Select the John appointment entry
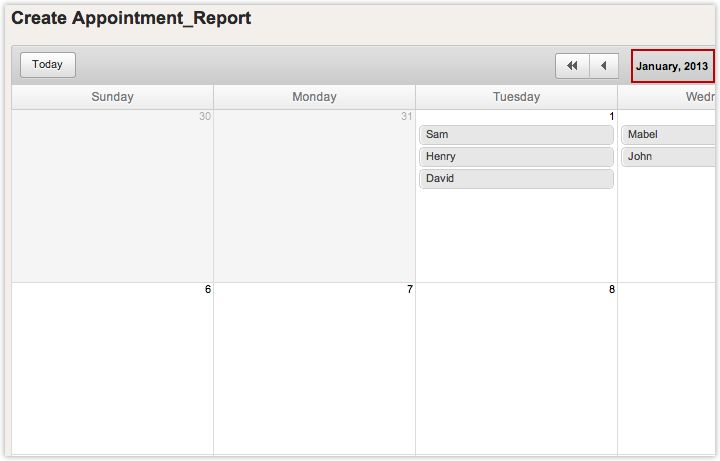The width and height of the screenshot is (720, 461). (x=668, y=157)
